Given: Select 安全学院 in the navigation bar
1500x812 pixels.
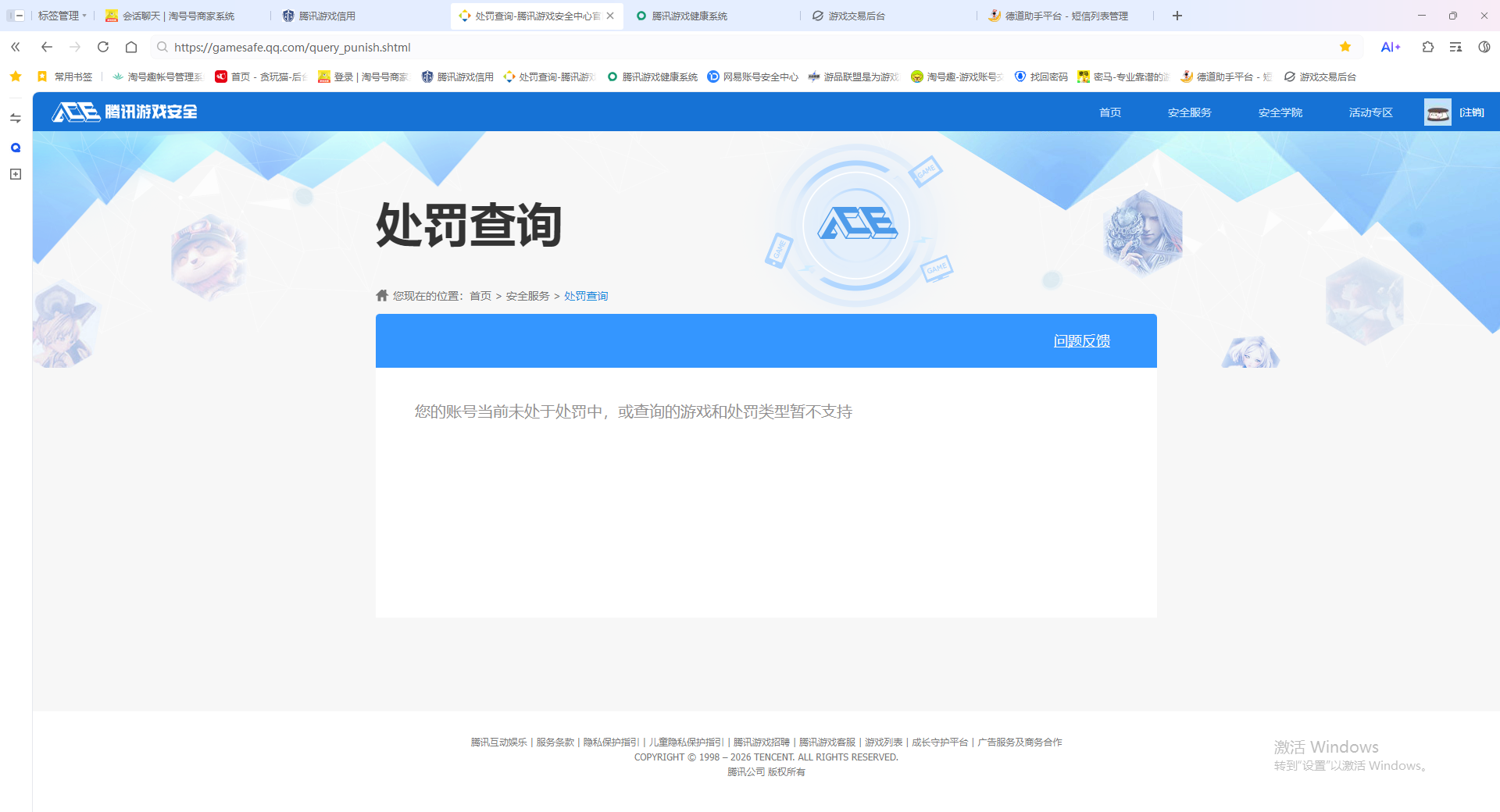Looking at the screenshot, I should pos(1279,112).
